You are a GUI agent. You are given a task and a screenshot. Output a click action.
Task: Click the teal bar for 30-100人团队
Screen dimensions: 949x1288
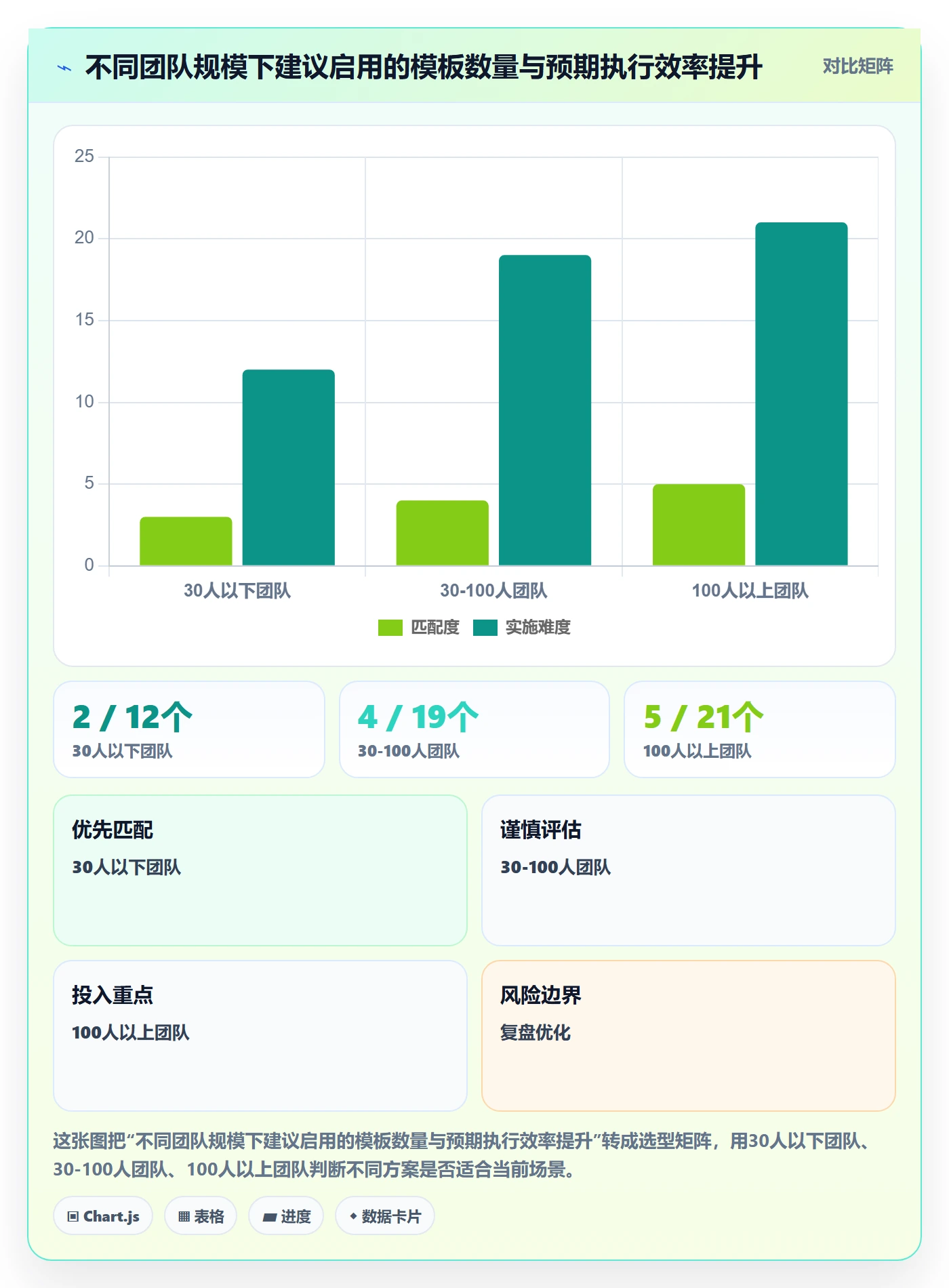pos(545,410)
